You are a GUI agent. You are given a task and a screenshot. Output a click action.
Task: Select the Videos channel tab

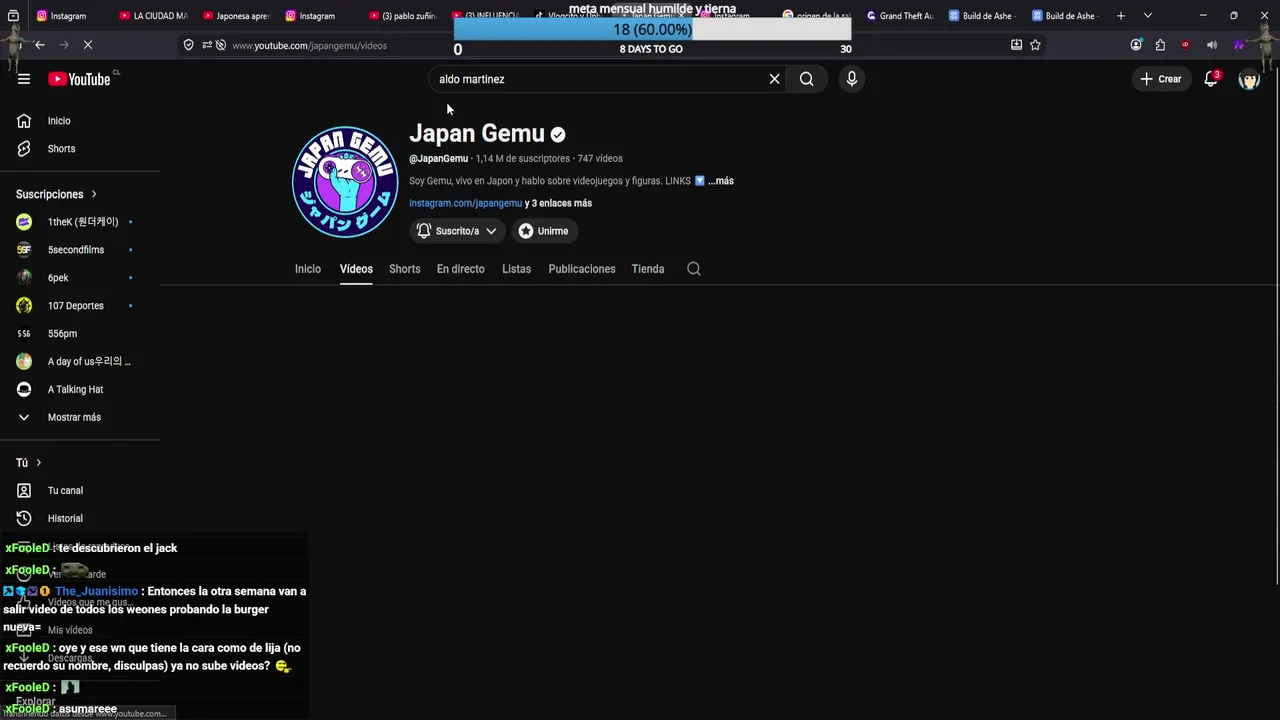[356, 269]
